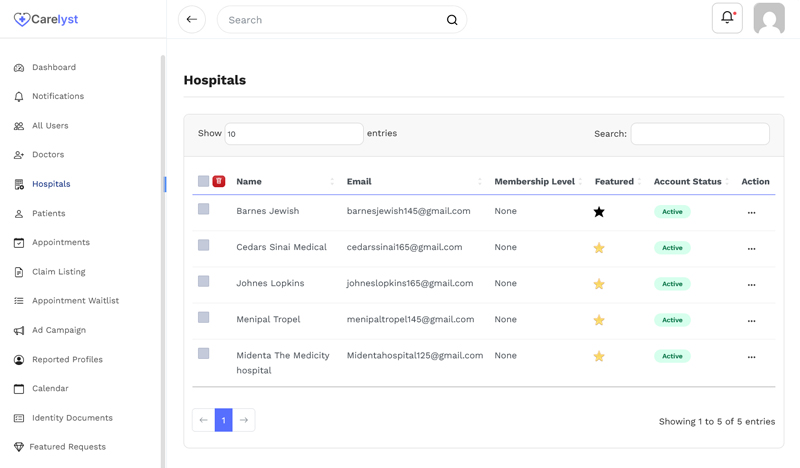Go to All Users page

click(50, 126)
